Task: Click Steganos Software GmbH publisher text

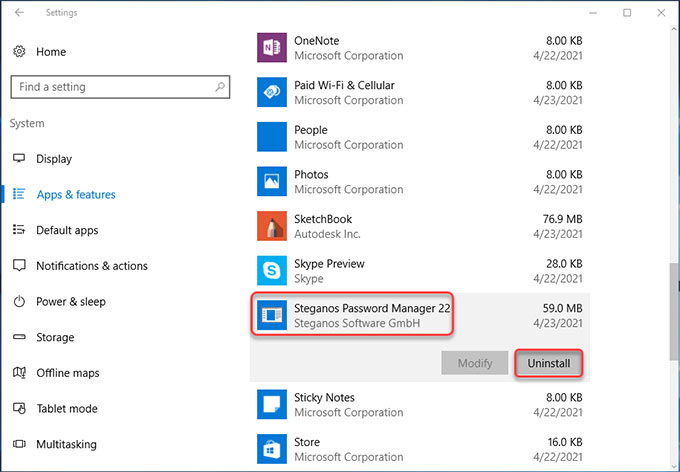Action: pyautogui.click(x=357, y=323)
